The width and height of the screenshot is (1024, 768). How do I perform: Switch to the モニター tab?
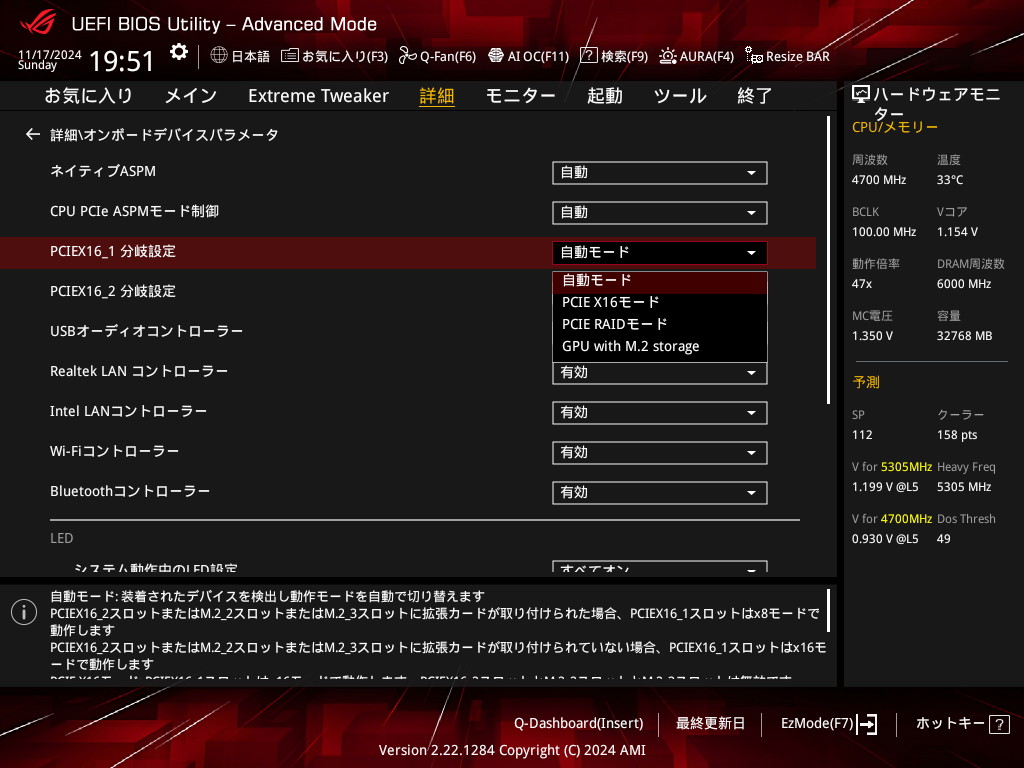pos(520,96)
